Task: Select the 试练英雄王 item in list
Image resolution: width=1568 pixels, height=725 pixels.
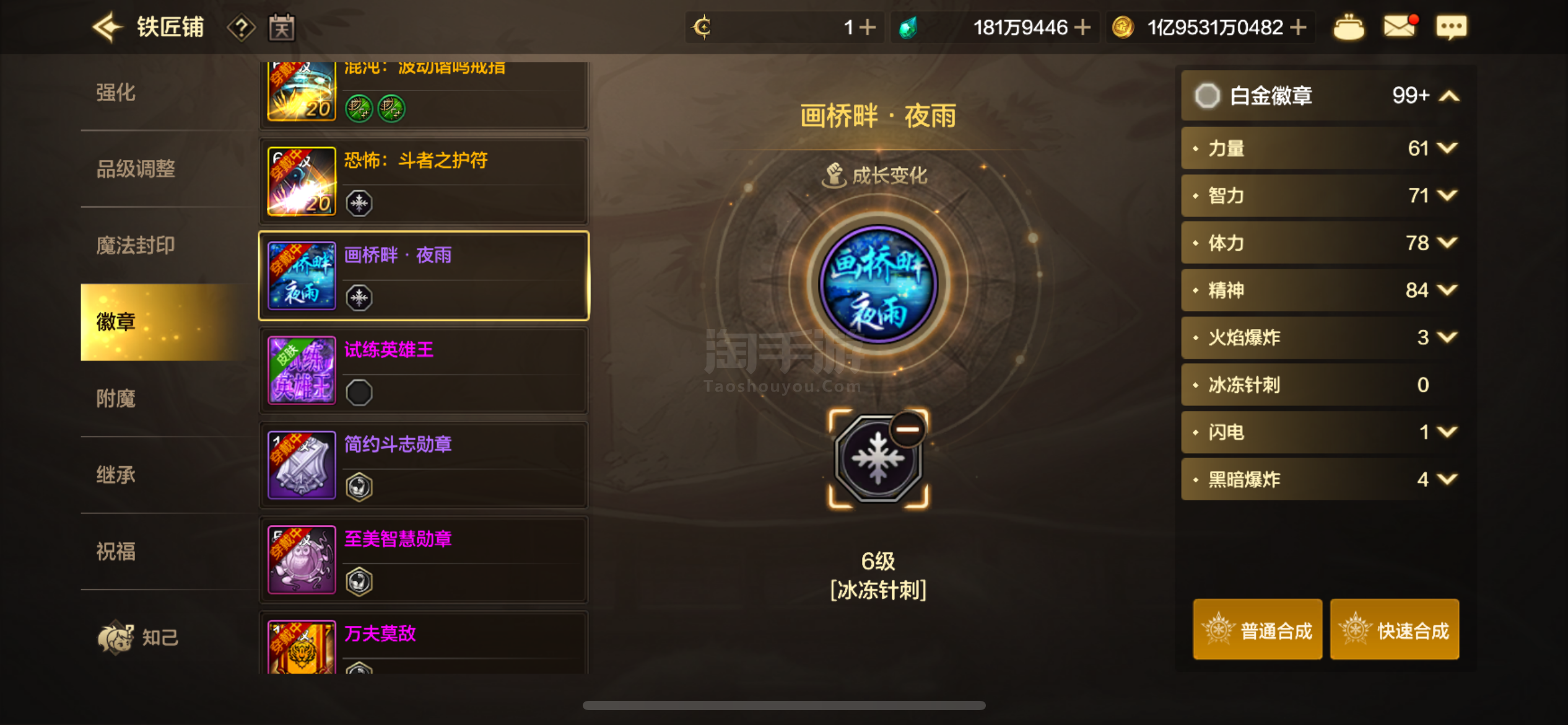Action: 424,371
